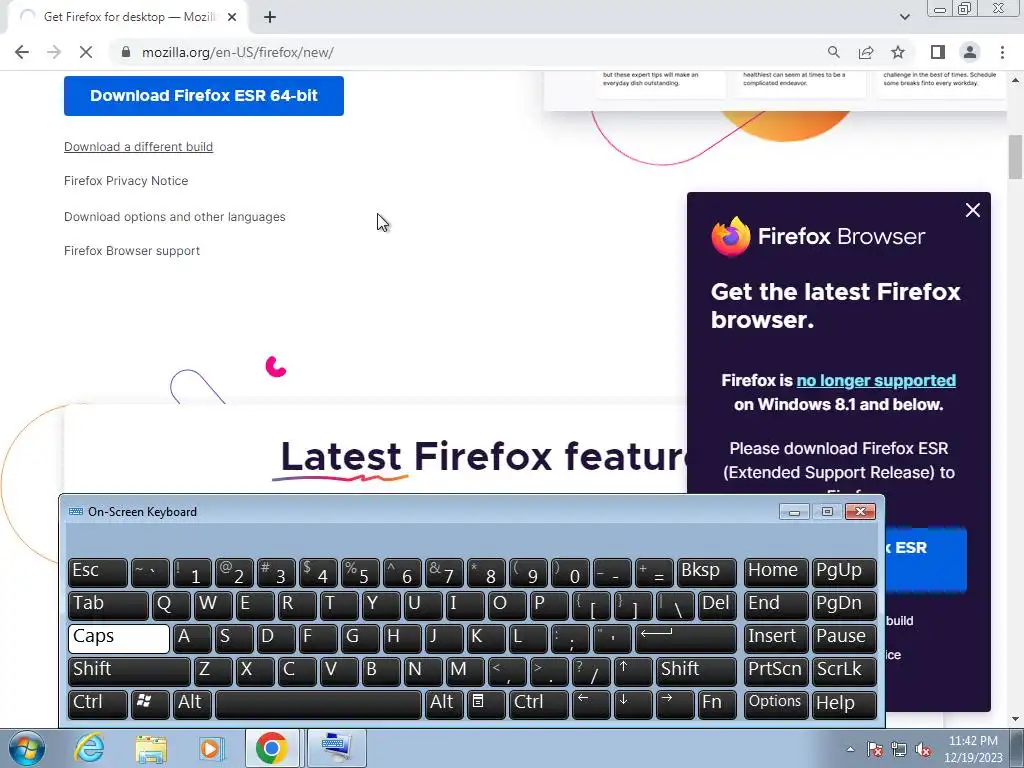
Task: Click the Options key on On-Screen Keyboard
Action: point(776,704)
